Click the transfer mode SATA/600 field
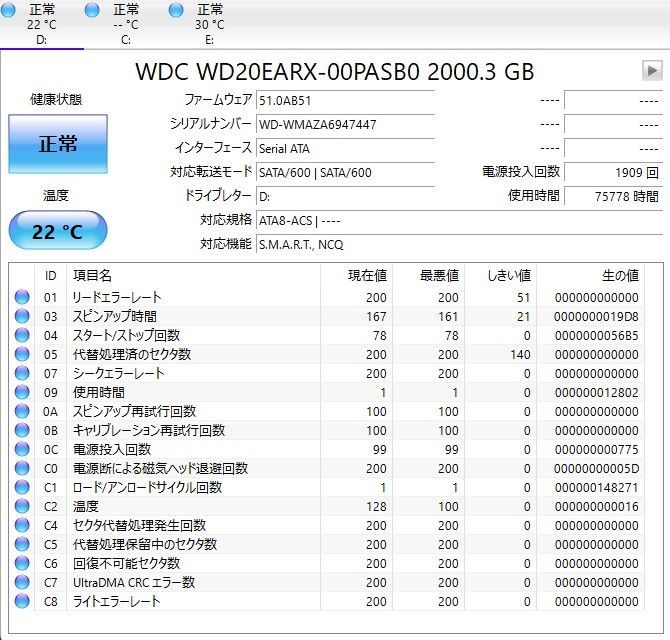This screenshot has height=640, width=670. pos(345,173)
